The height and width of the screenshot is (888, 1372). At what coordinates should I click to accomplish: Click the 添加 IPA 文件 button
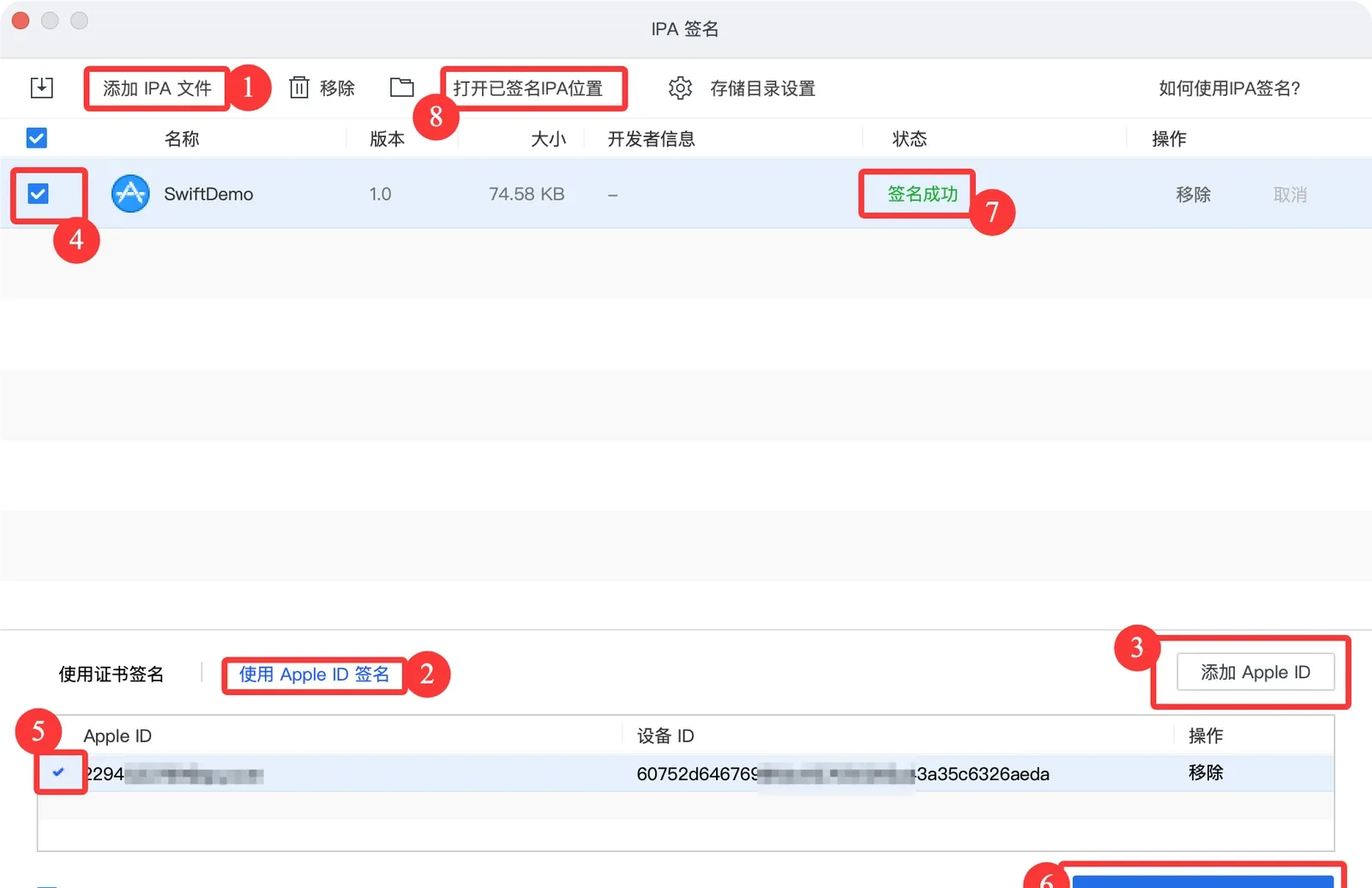[157, 88]
